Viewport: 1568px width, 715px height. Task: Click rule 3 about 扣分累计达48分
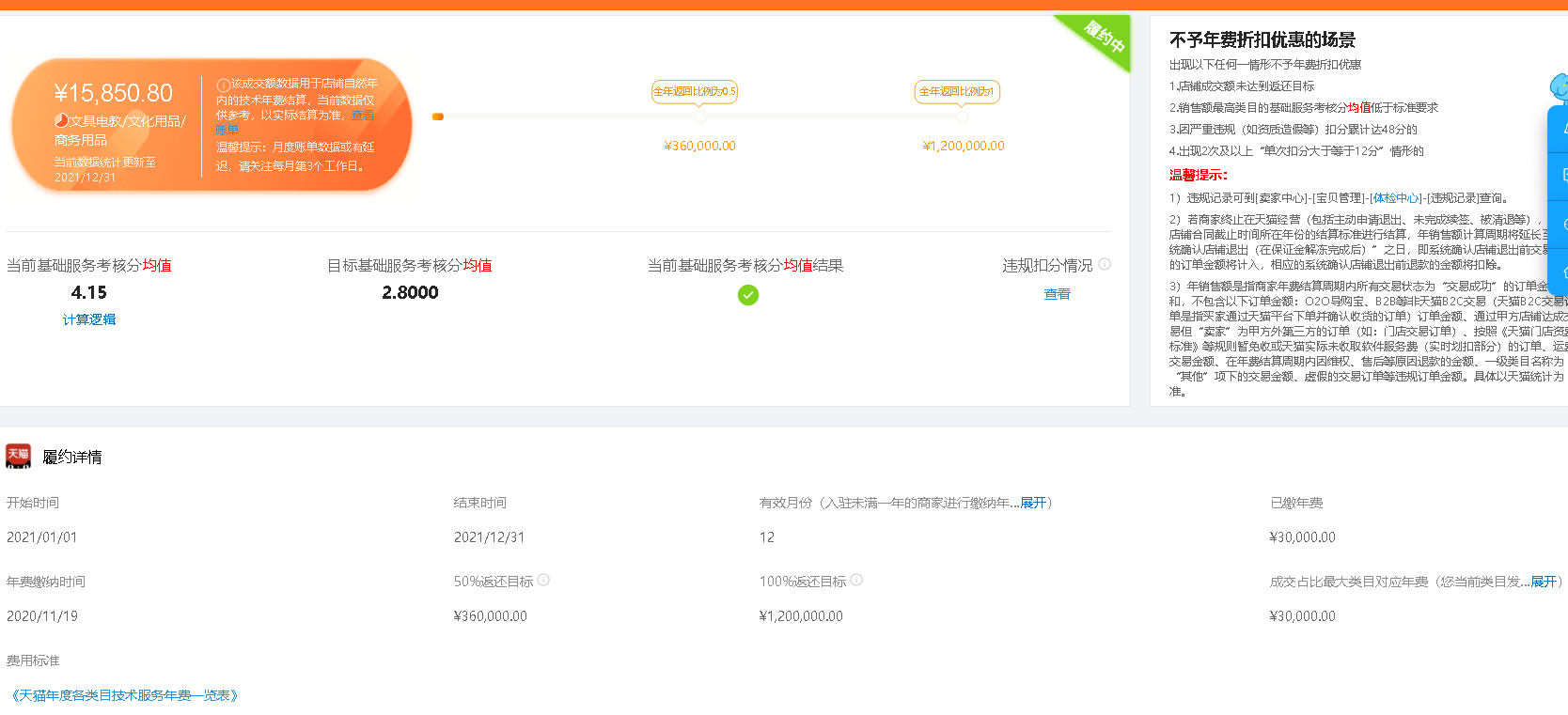tap(1294, 129)
